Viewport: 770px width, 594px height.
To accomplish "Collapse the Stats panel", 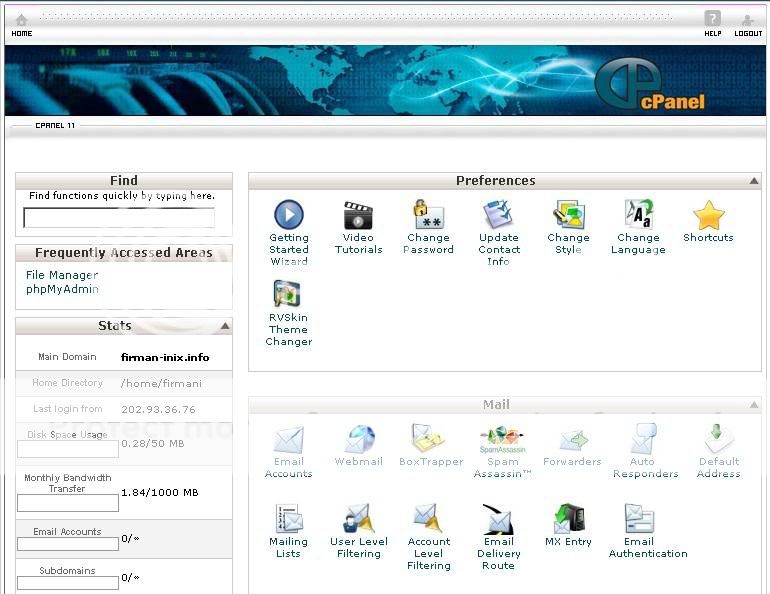I will pyautogui.click(x=225, y=326).
